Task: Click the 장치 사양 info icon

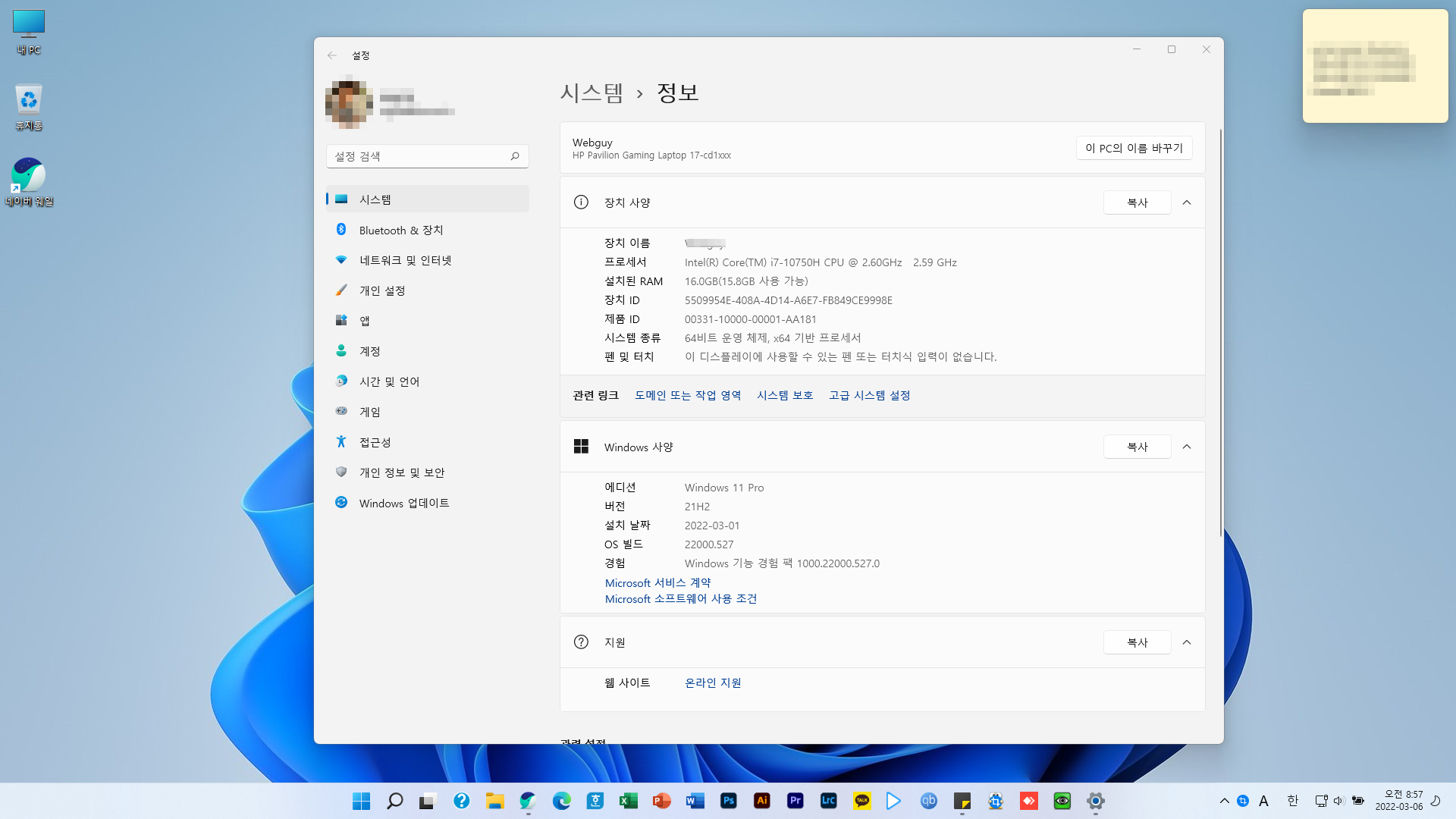Action: [581, 202]
